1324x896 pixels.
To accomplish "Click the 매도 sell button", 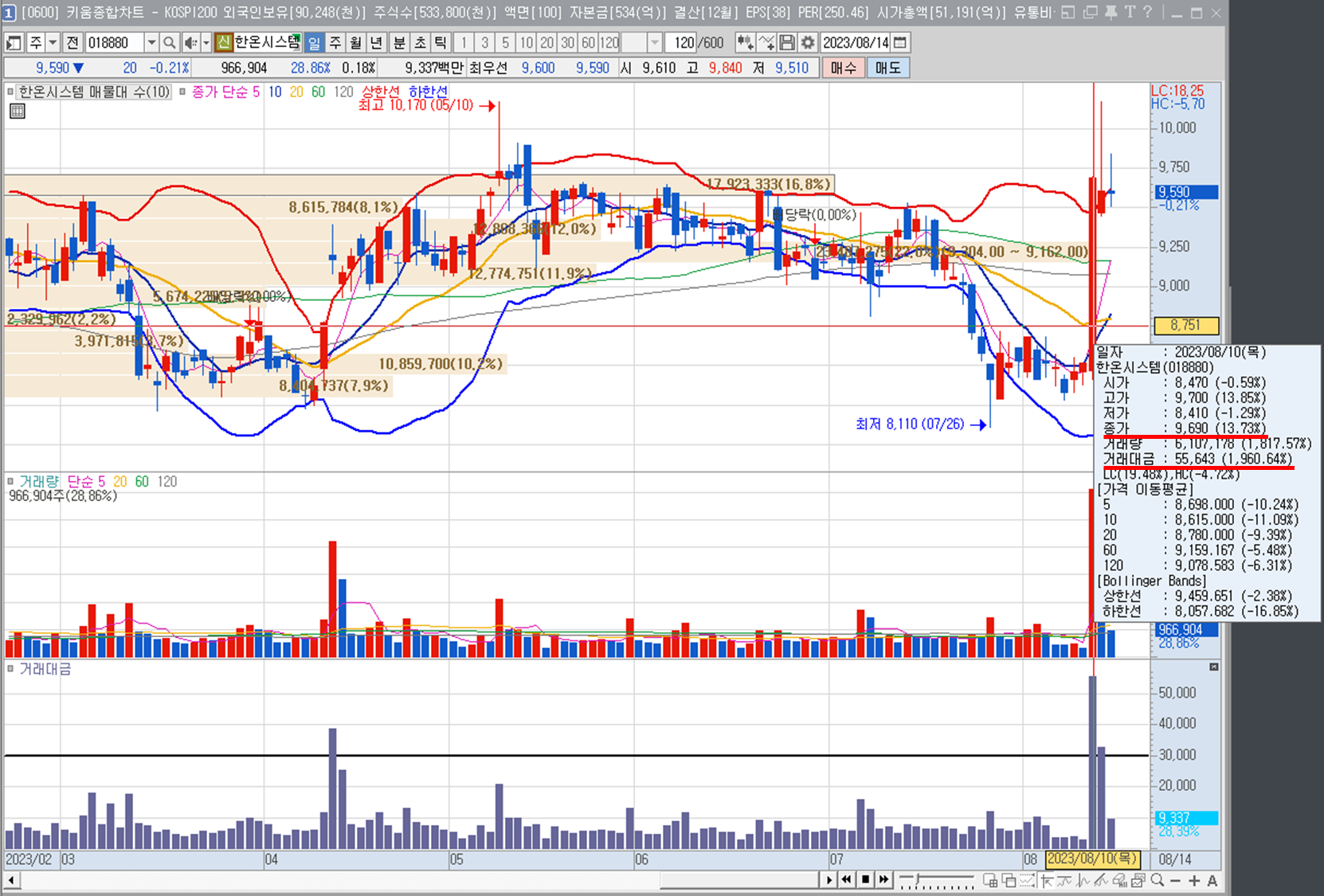I will 887,68.
